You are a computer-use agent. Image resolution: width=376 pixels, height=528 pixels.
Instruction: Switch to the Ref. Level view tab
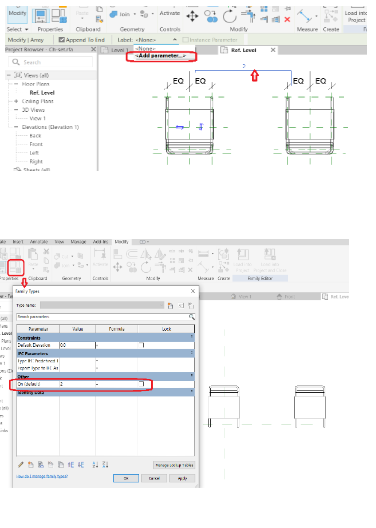[243, 50]
